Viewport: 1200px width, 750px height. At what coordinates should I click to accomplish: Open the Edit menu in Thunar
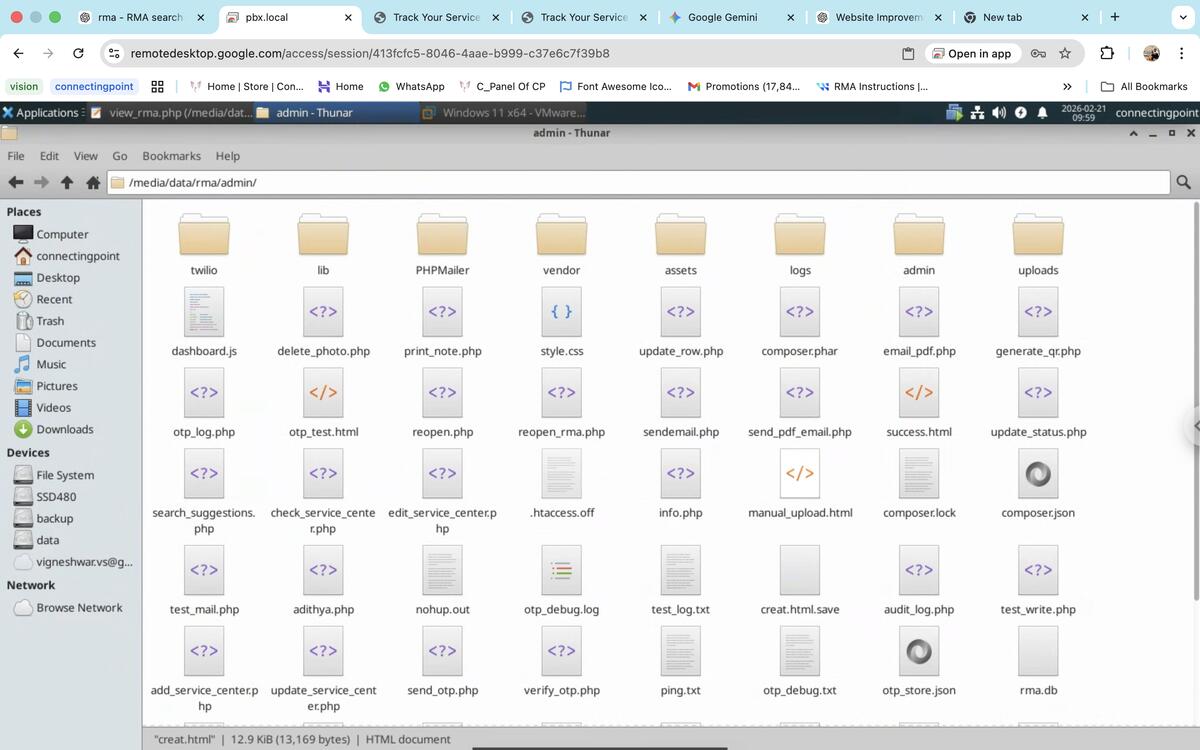(x=49, y=156)
